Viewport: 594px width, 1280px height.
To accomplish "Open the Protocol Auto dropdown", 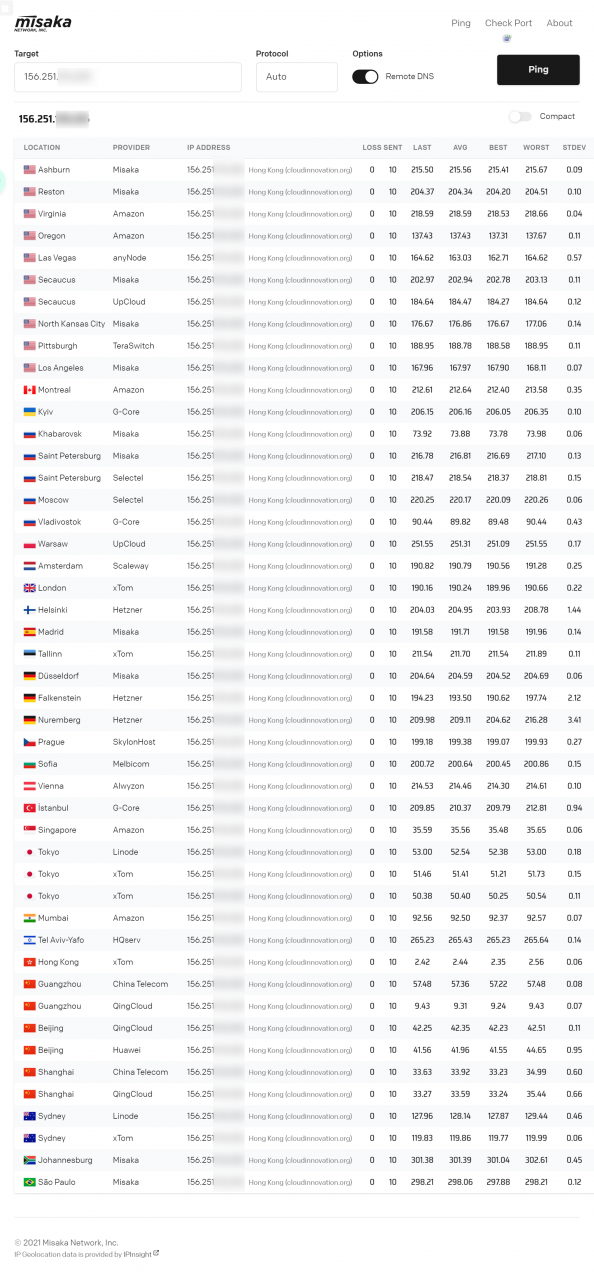I will click(x=297, y=77).
